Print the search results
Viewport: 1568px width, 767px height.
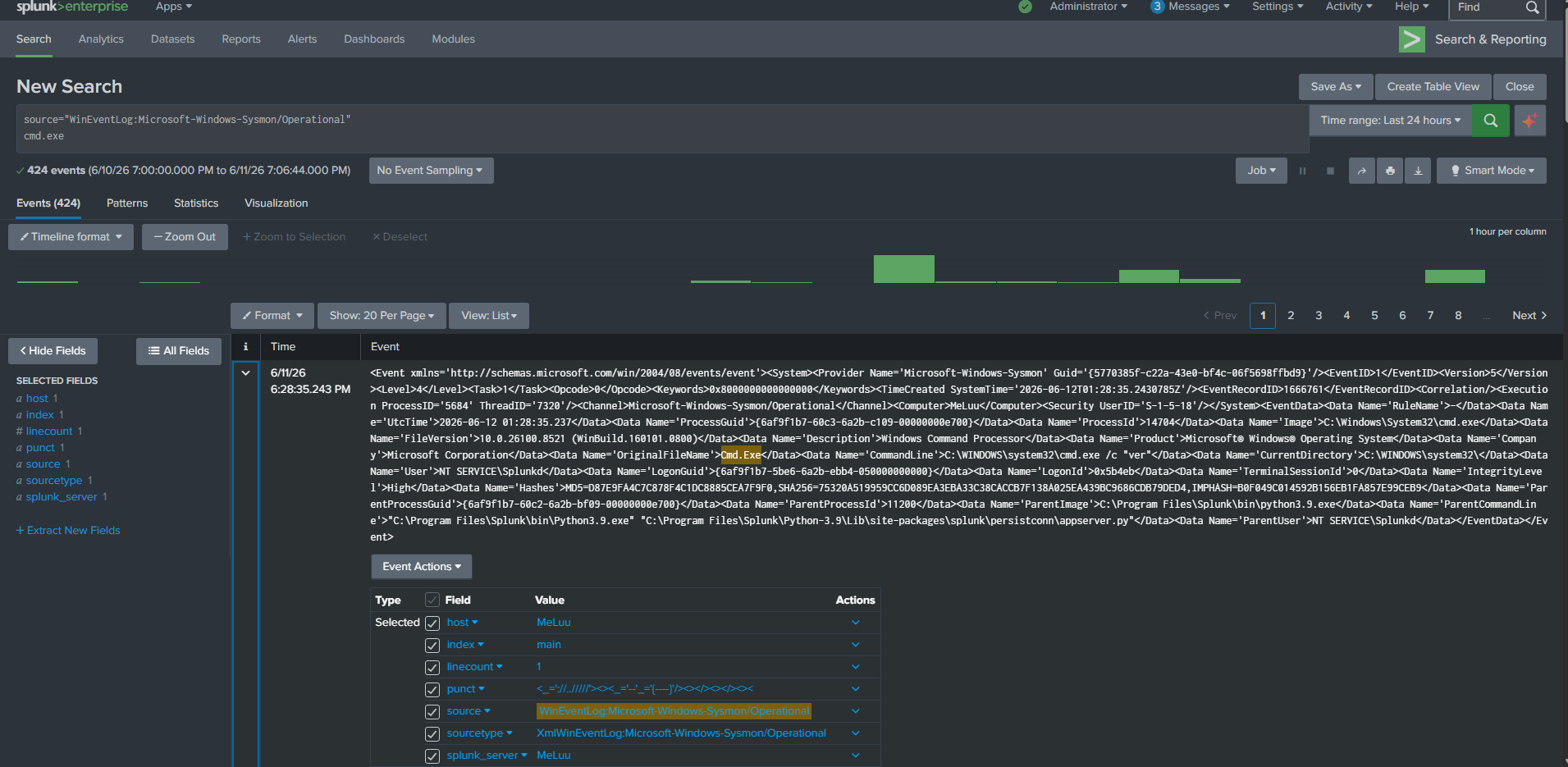coord(1390,171)
